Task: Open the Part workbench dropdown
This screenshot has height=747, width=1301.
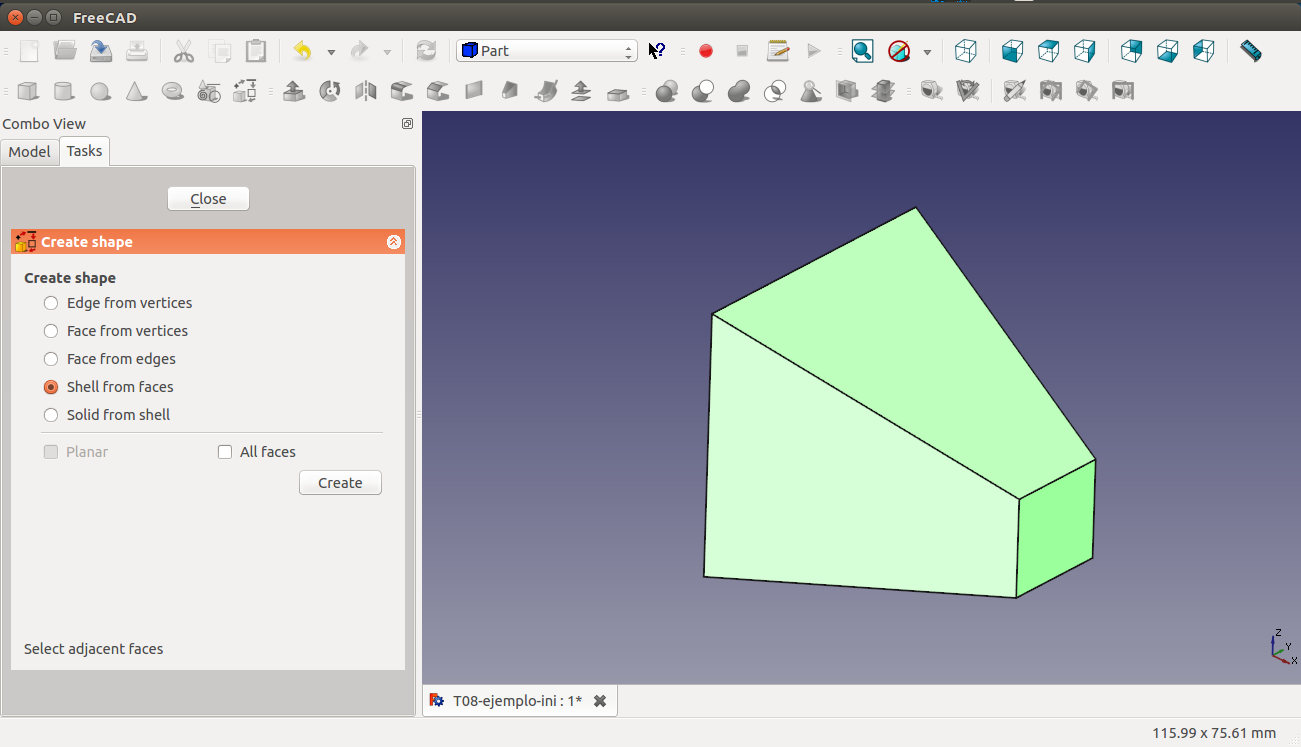Action: [546, 51]
